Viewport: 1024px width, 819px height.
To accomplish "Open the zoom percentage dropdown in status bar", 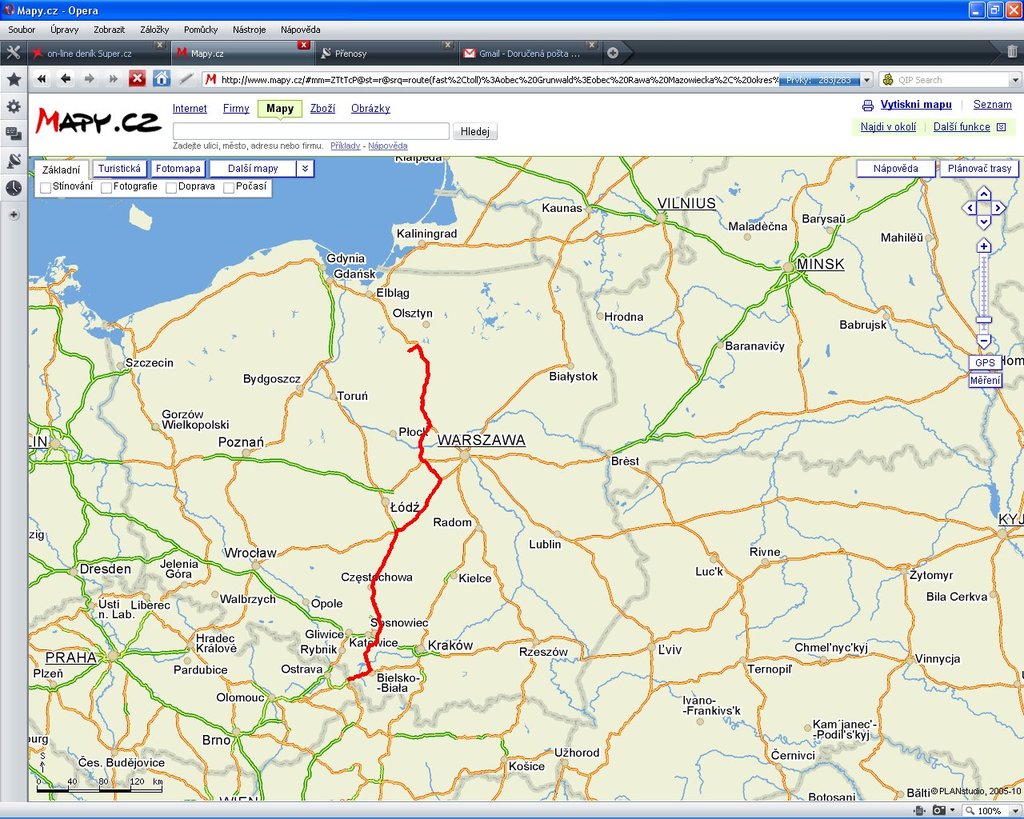I will 1015,811.
